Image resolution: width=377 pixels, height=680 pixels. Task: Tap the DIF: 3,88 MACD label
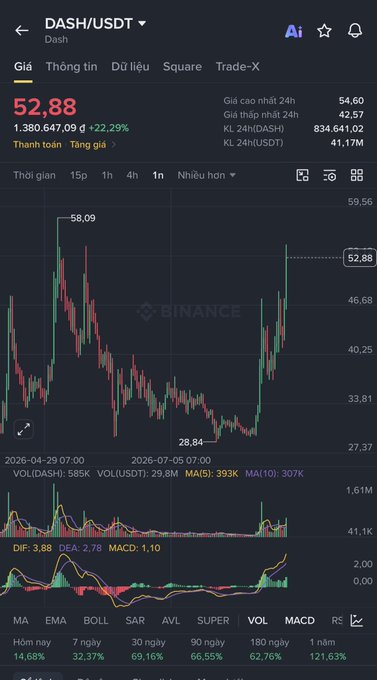tap(33, 548)
